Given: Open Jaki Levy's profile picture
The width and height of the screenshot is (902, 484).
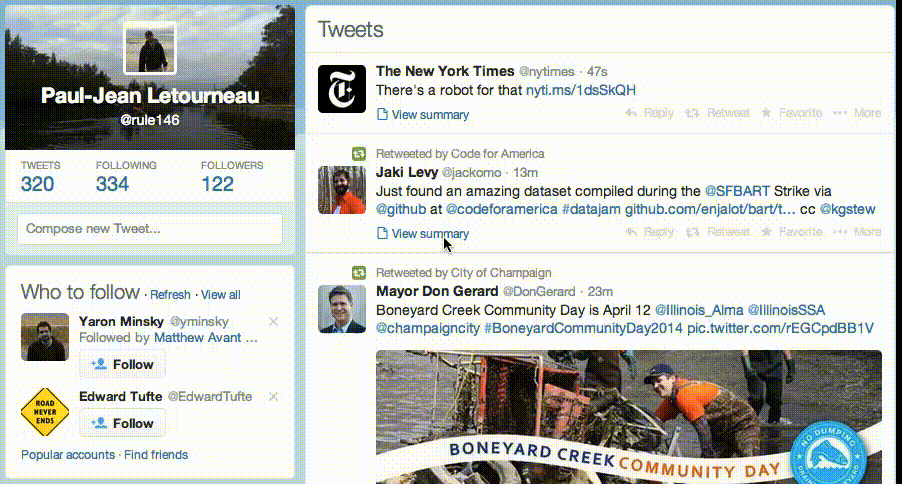Looking at the screenshot, I should click(x=342, y=190).
